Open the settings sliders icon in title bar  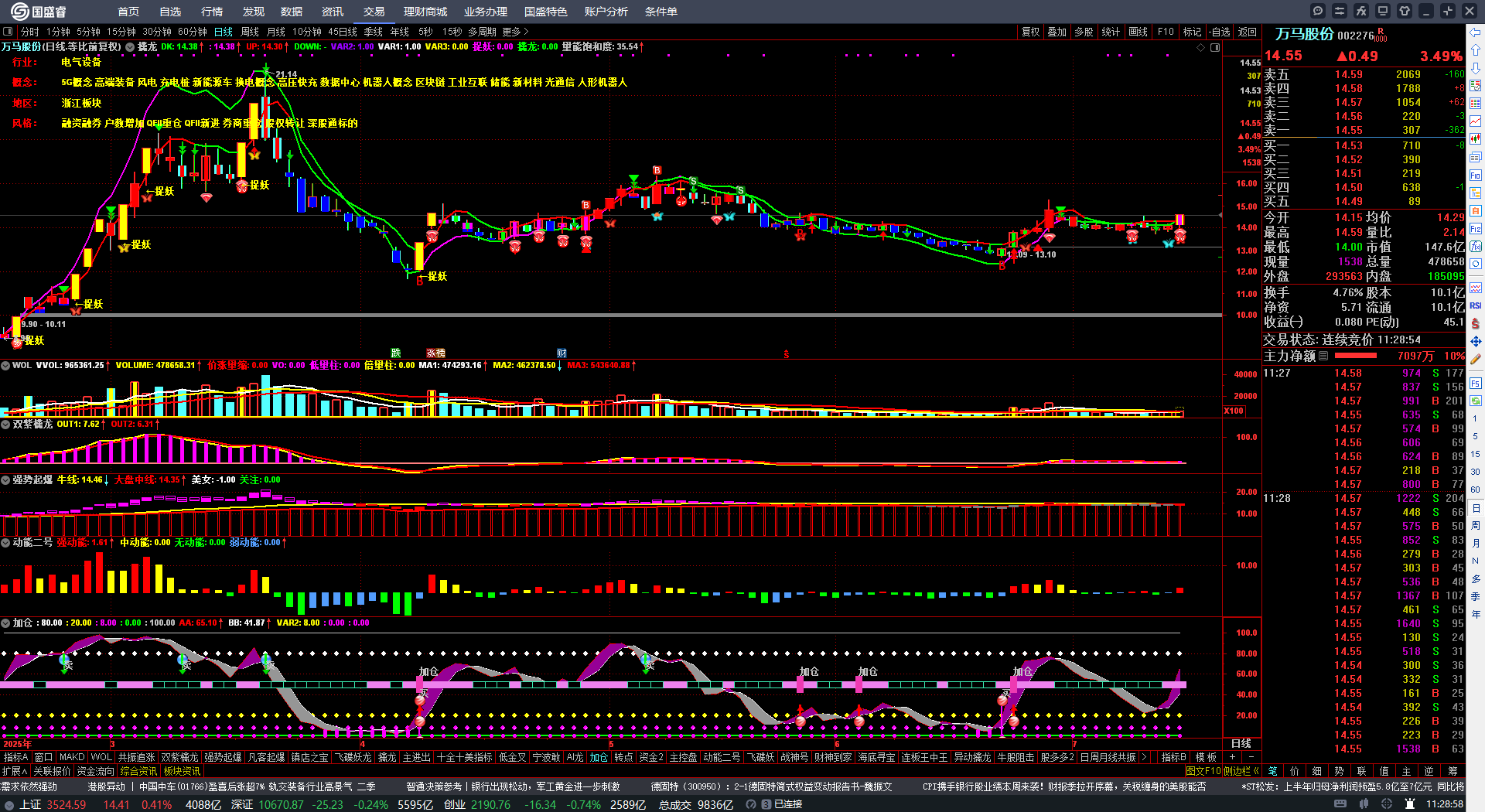coord(1340,11)
